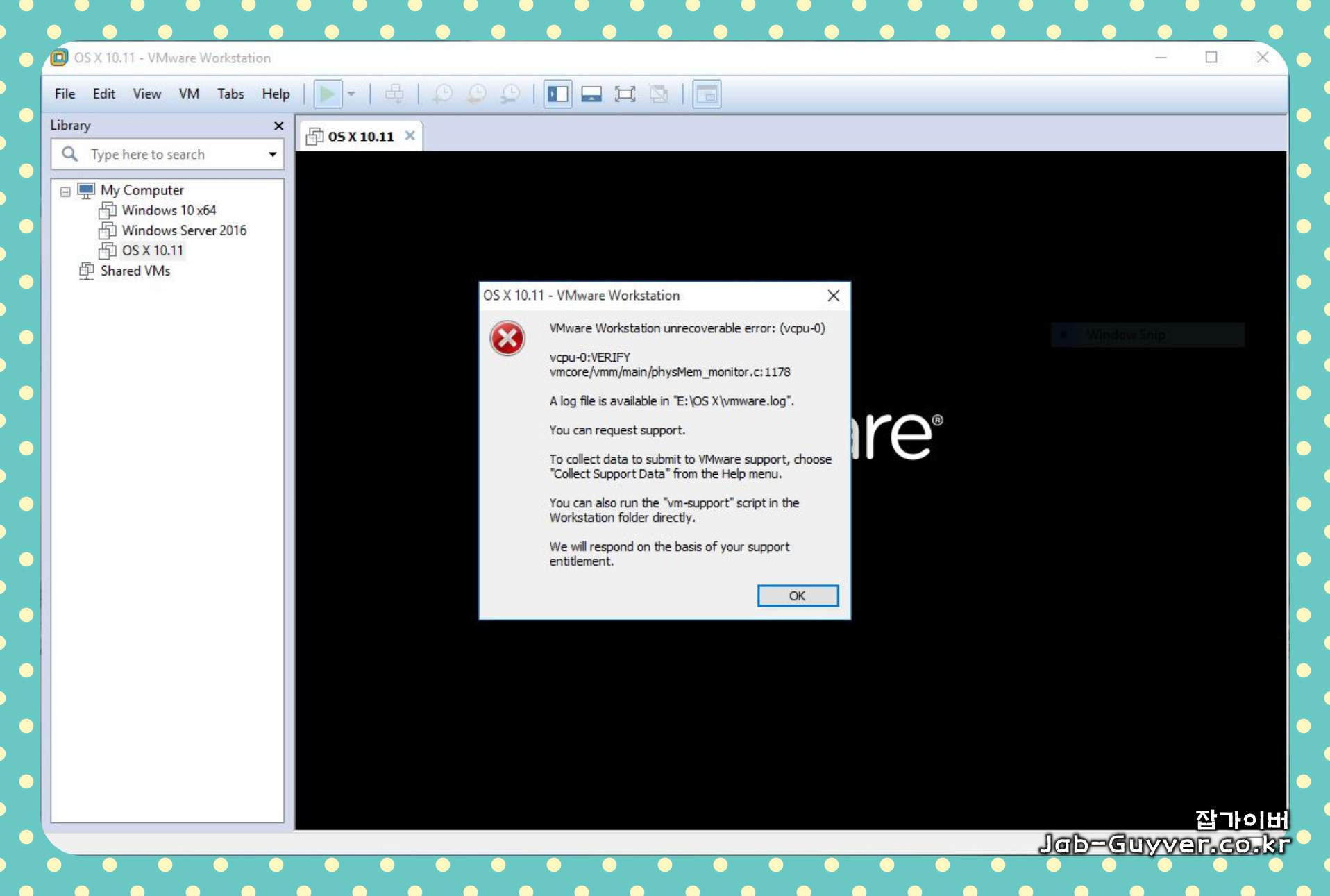Click the log file path text in dialog
This screenshot has width=1330, height=896.
[x=733, y=400]
